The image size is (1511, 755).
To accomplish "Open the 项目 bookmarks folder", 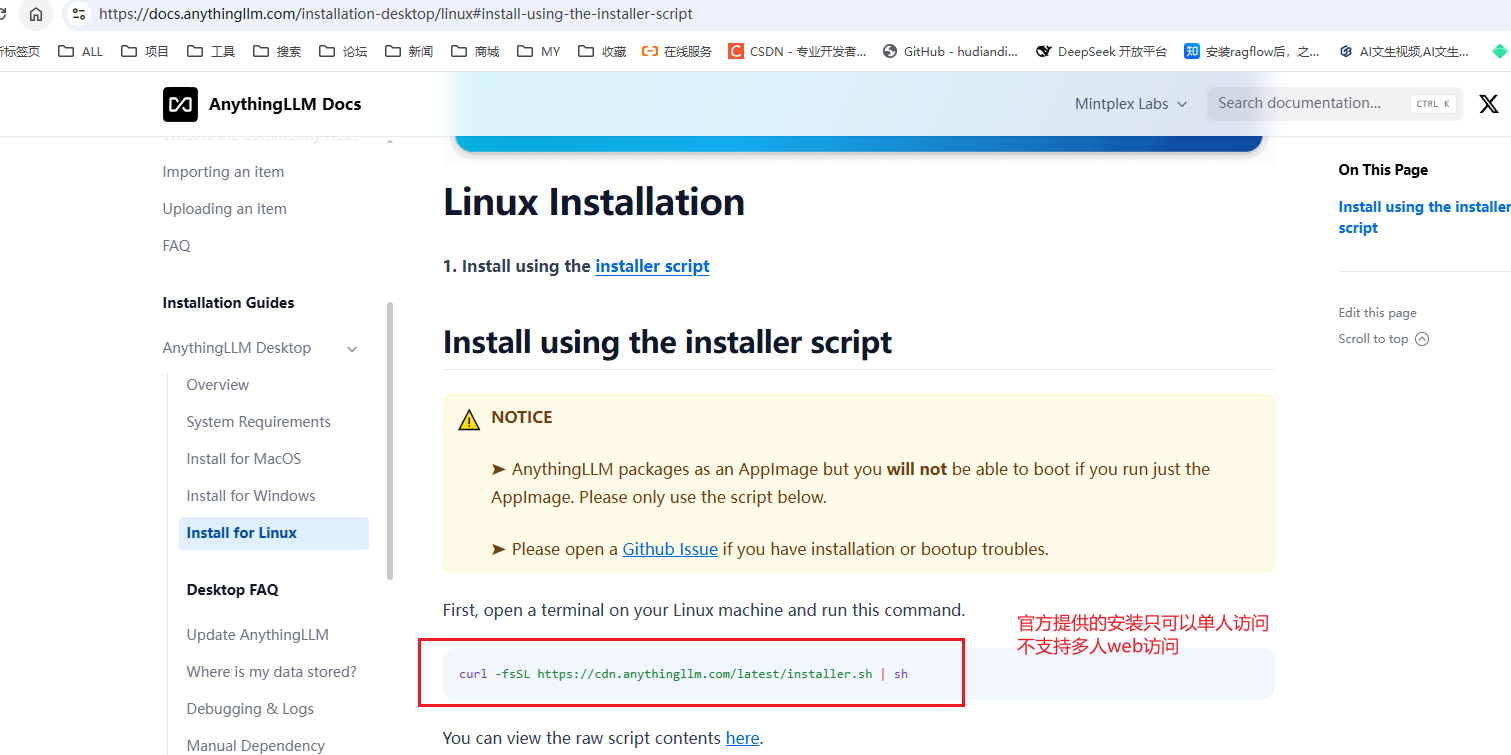I will (145, 51).
